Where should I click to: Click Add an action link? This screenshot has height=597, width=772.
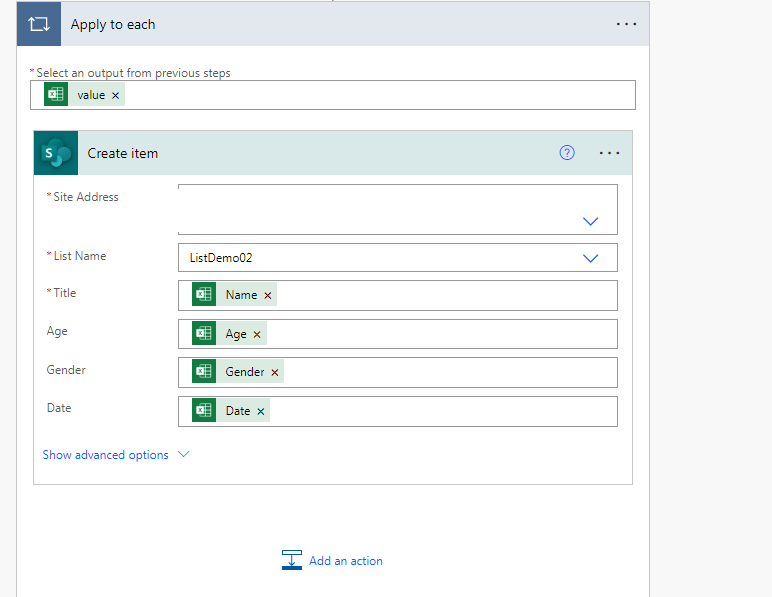pyautogui.click(x=346, y=561)
